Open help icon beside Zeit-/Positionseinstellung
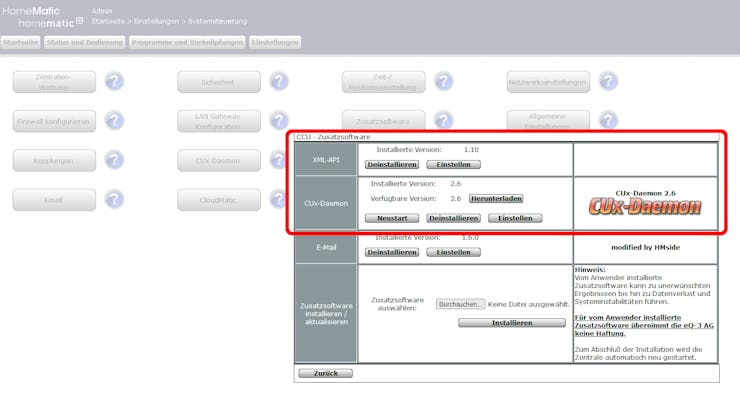The height and width of the screenshot is (406, 740). point(444,82)
